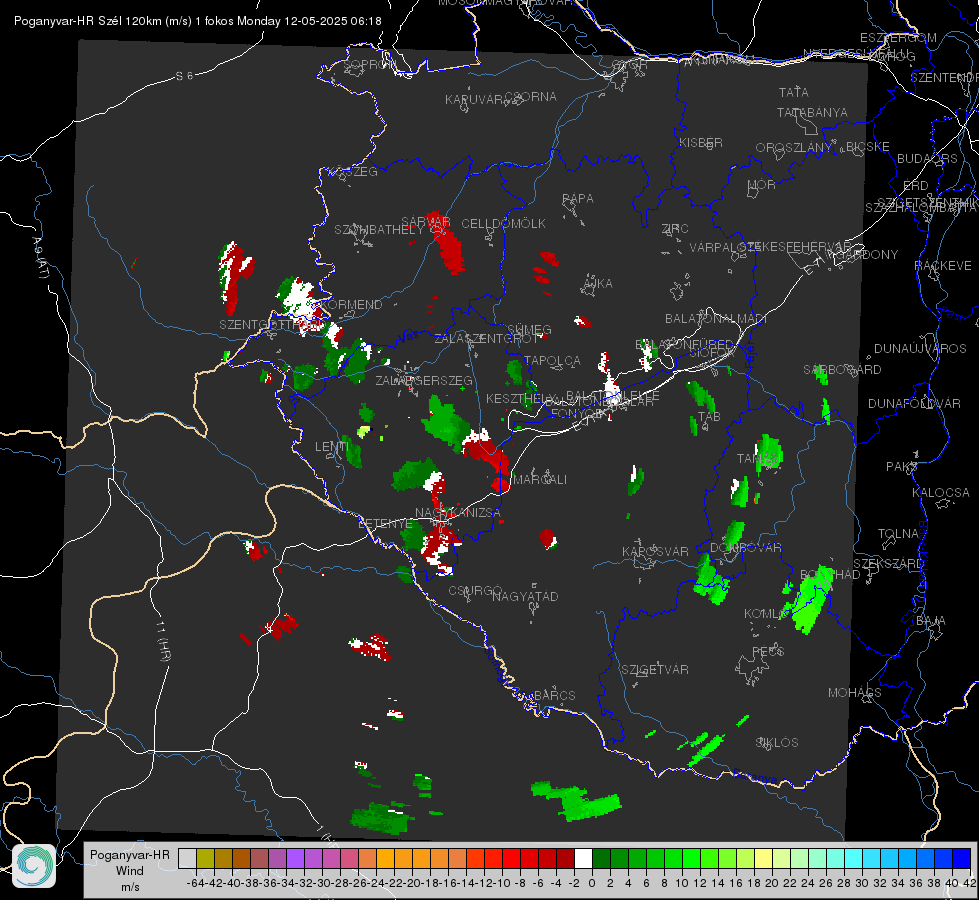Click the swirl logo icon beside the legend
This screenshot has width=979, height=900.
(34, 866)
